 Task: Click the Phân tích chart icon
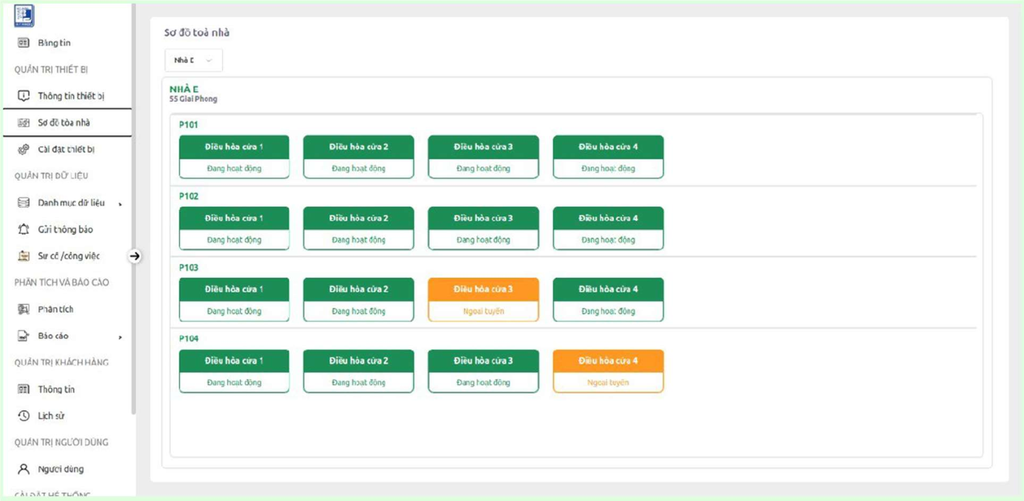coord(24,310)
